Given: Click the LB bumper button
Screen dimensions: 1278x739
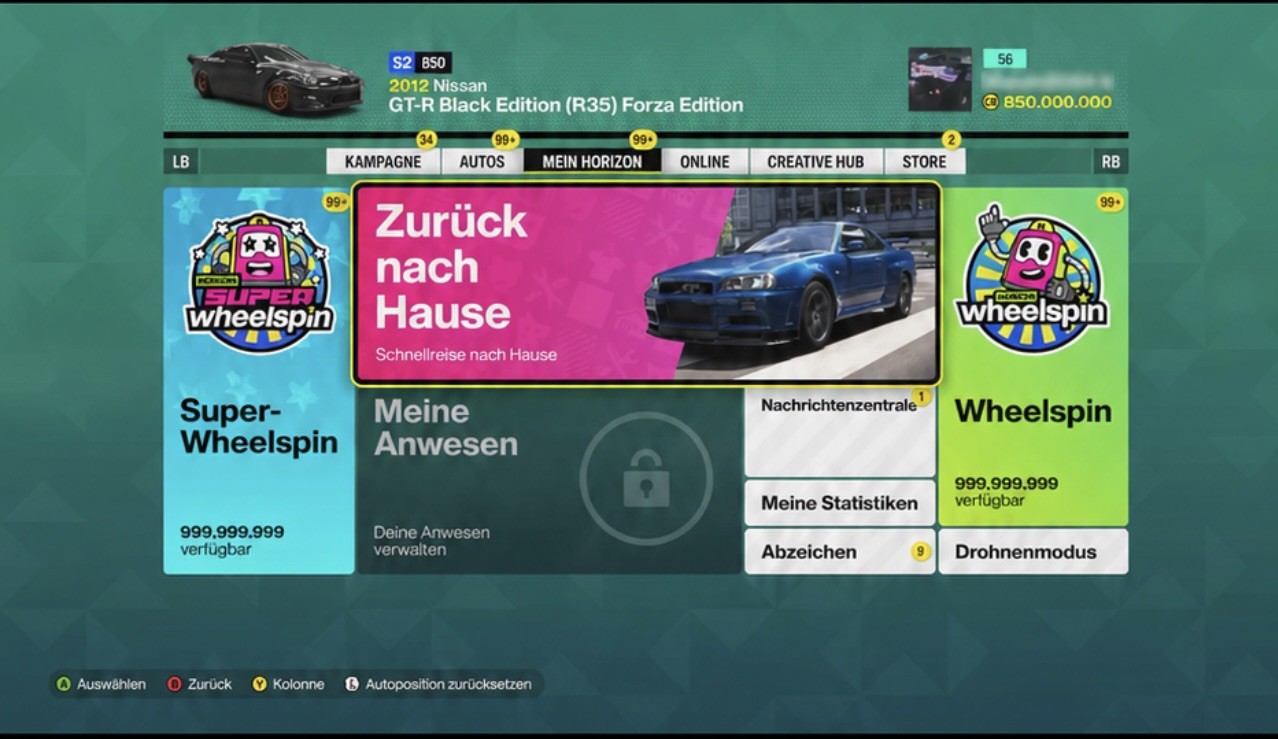Looking at the screenshot, I should pyautogui.click(x=180, y=161).
